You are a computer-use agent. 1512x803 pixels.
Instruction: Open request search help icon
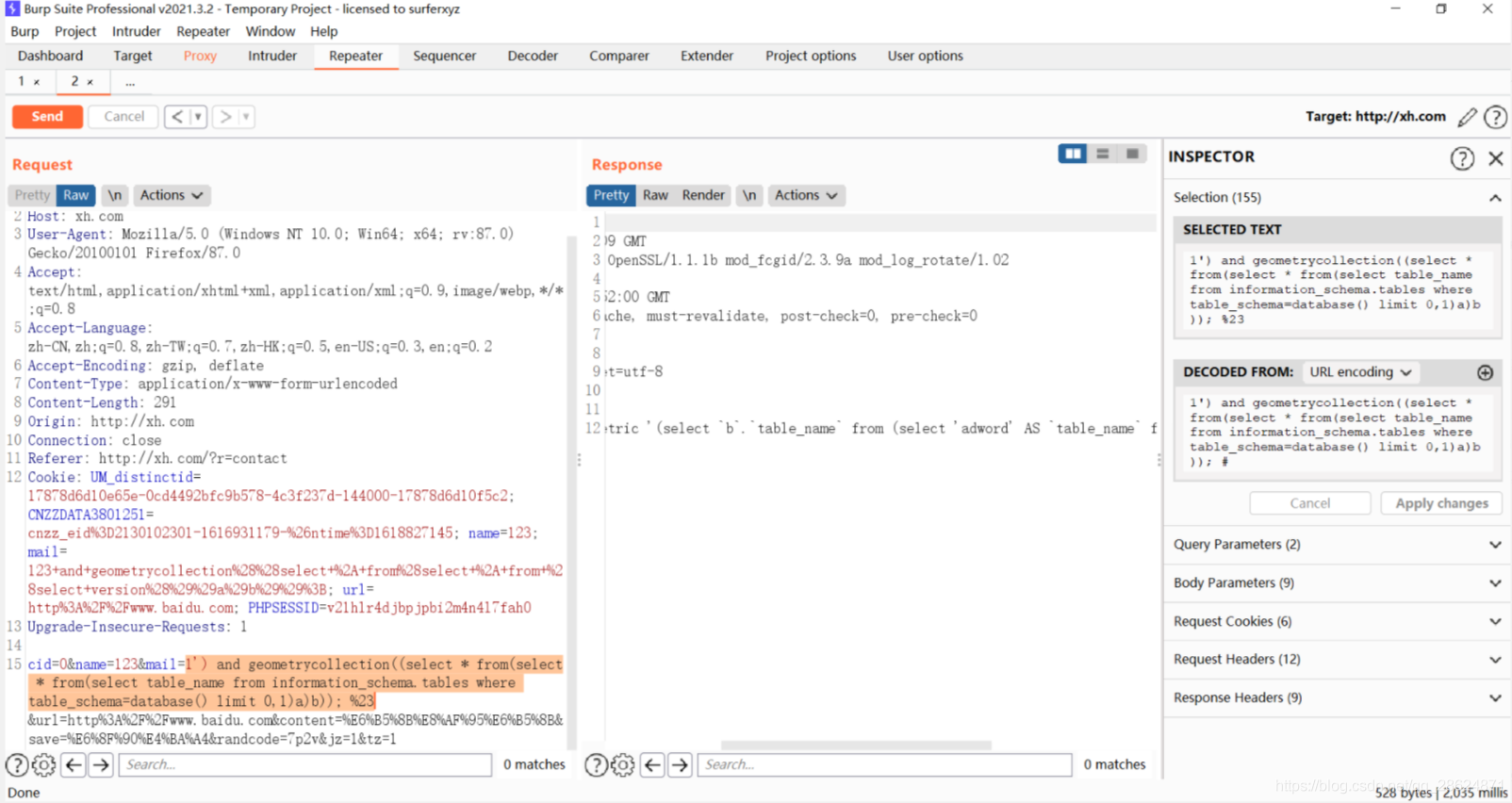[x=17, y=764]
